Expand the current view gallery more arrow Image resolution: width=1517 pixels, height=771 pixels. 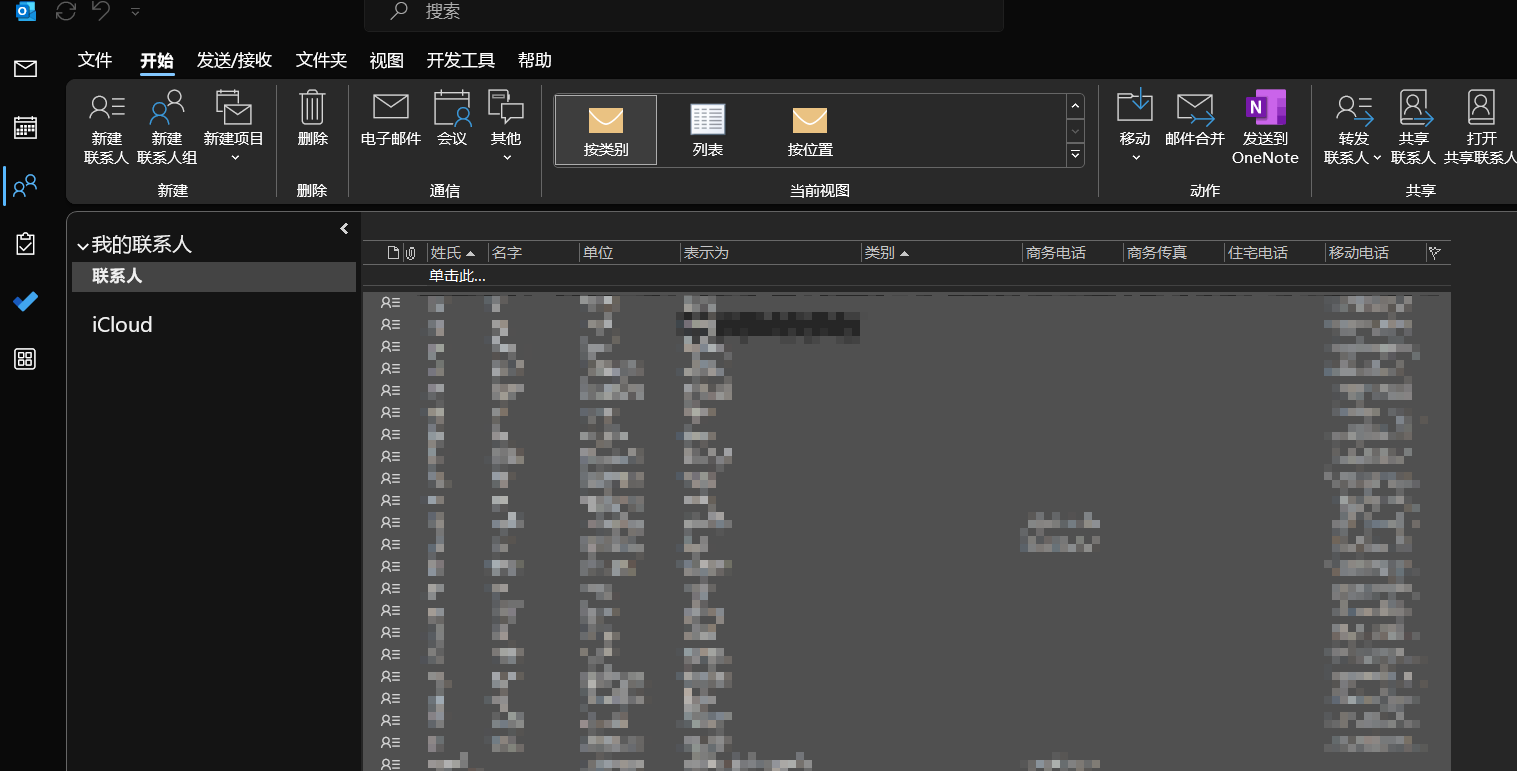tap(1076, 155)
